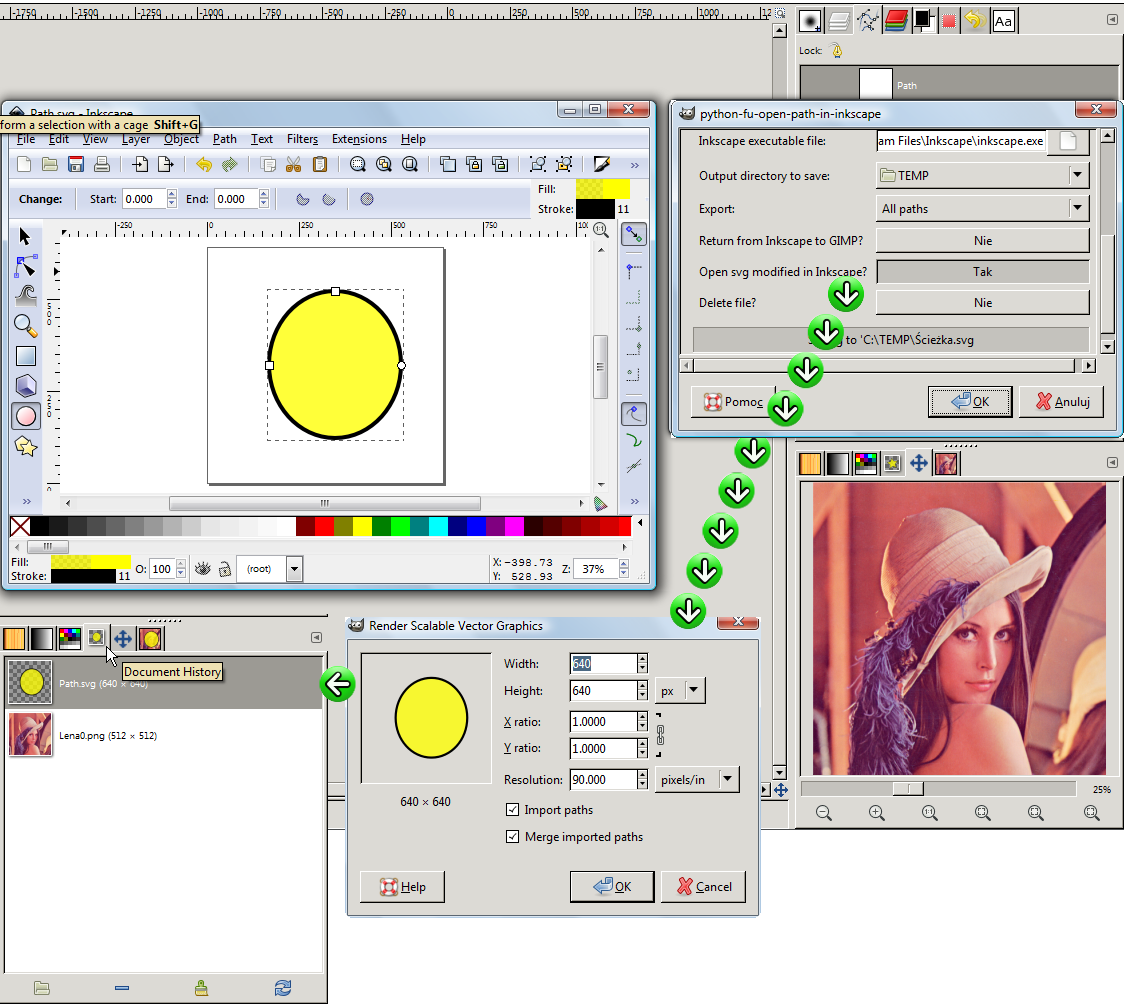Pick cyan swatch in Inkscape palette
The height and width of the screenshot is (1005, 1128).
(438, 526)
